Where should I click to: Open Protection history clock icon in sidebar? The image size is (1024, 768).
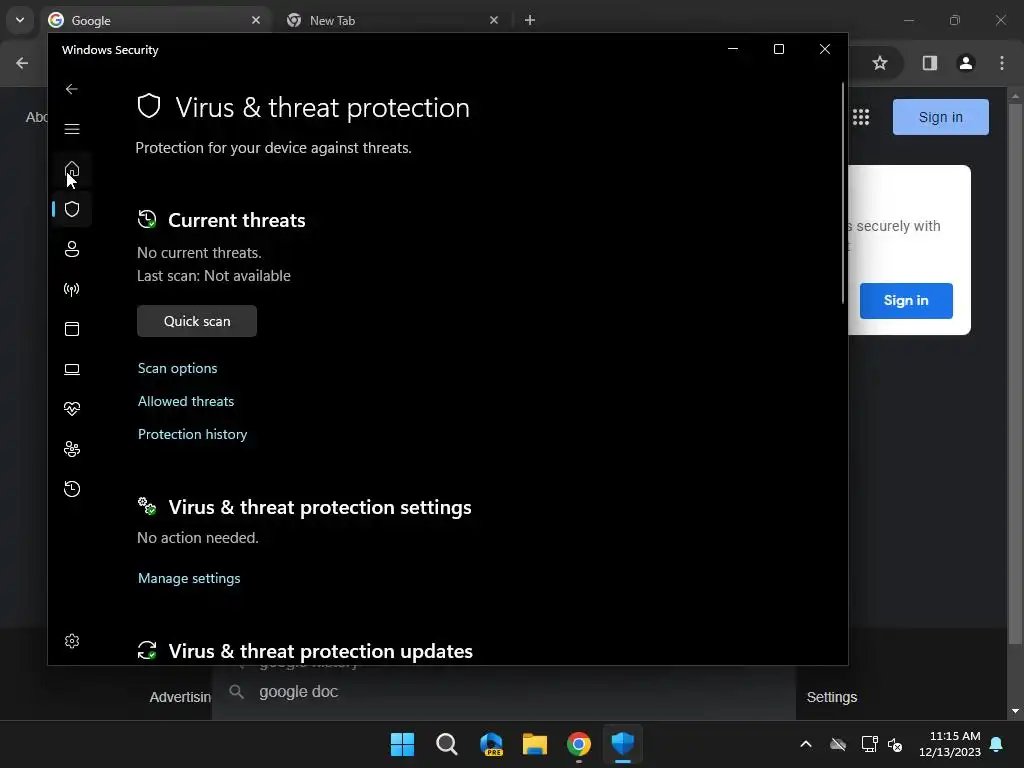tap(72, 488)
